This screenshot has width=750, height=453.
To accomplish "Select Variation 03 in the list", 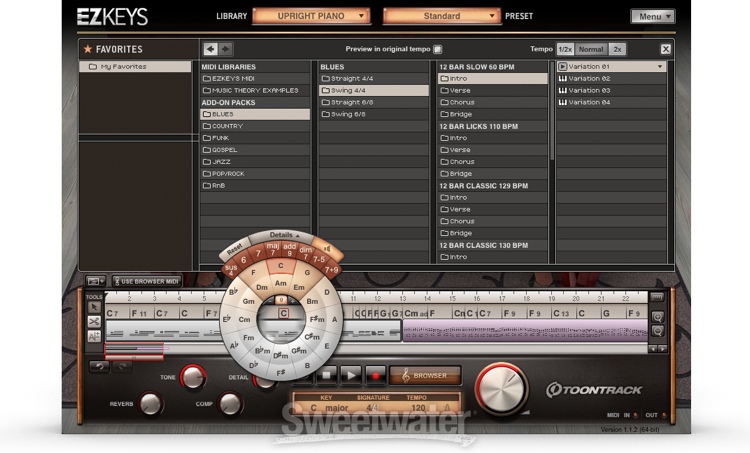I will (612, 90).
